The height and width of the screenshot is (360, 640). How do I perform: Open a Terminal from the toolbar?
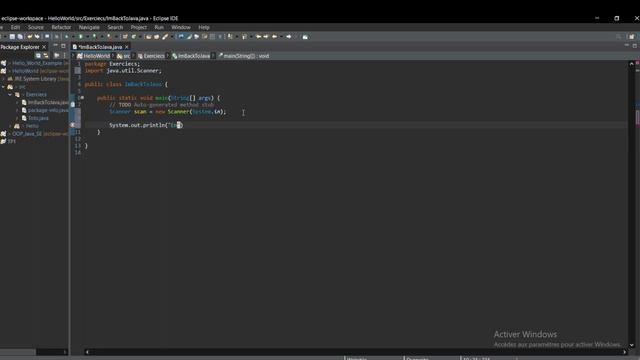tap(47, 37)
